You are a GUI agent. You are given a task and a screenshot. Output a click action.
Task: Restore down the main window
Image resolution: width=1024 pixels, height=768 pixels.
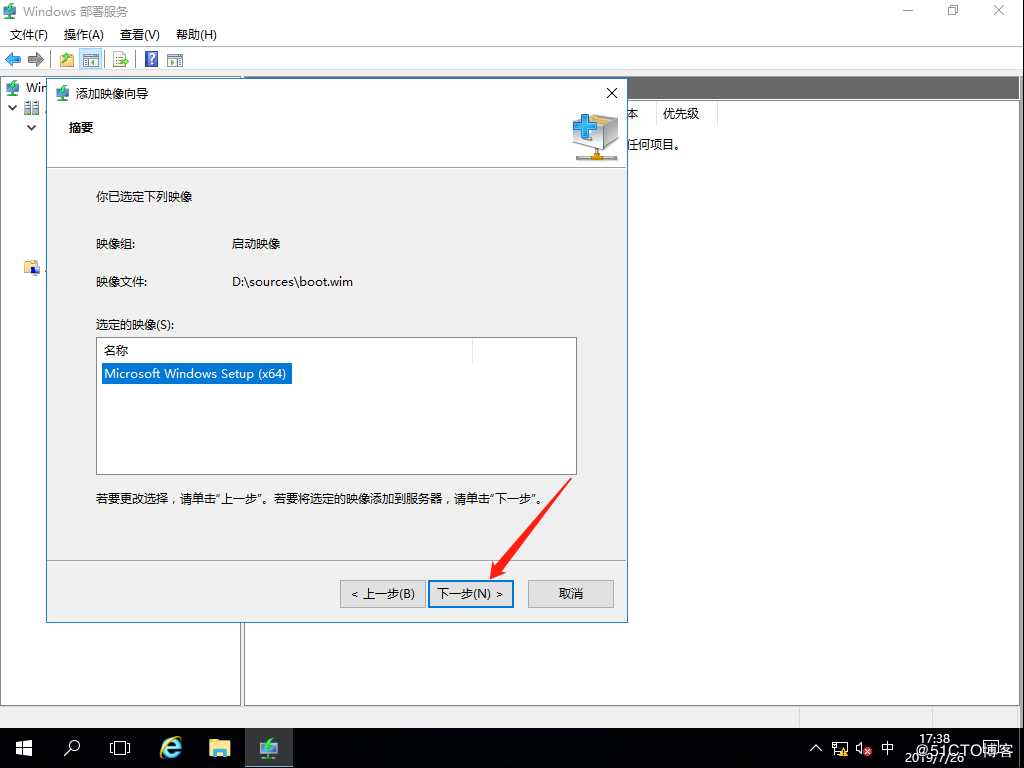[953, 10]
